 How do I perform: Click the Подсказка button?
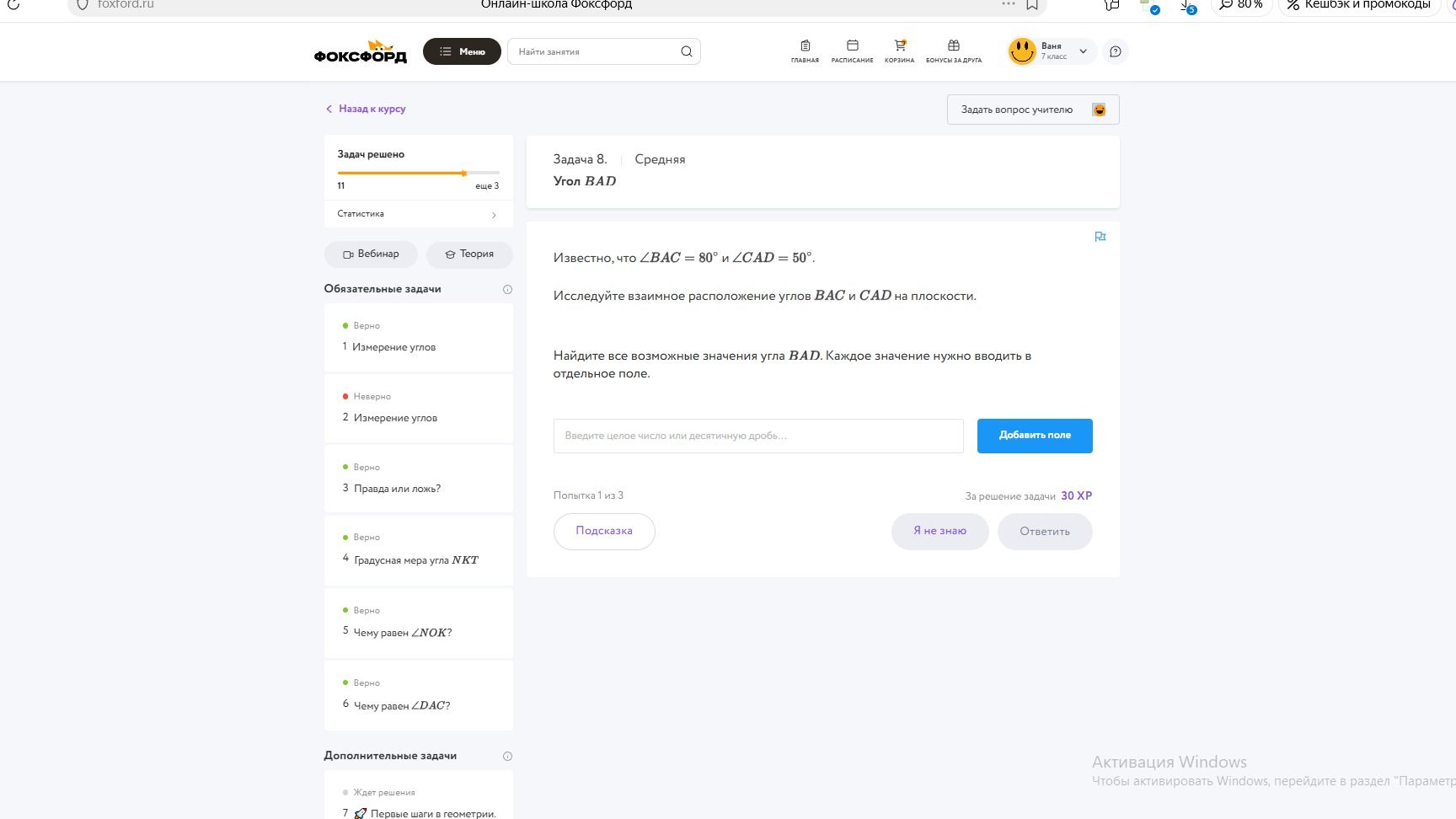pos(604,531)
